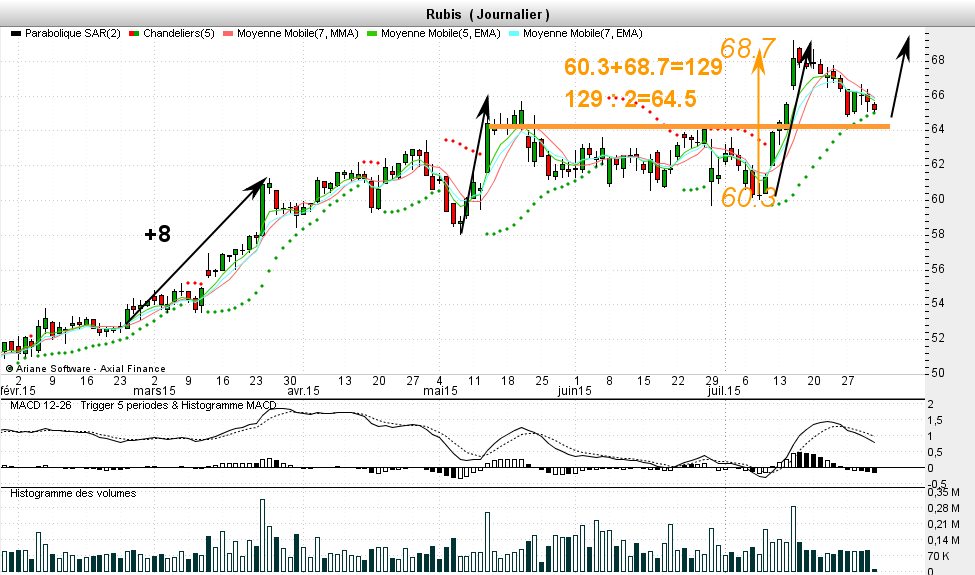Screen dimensions: 975x575
Task: Click the Moyenne Mobile(5, EMA) green swatch
Action: tap(372, 34)
